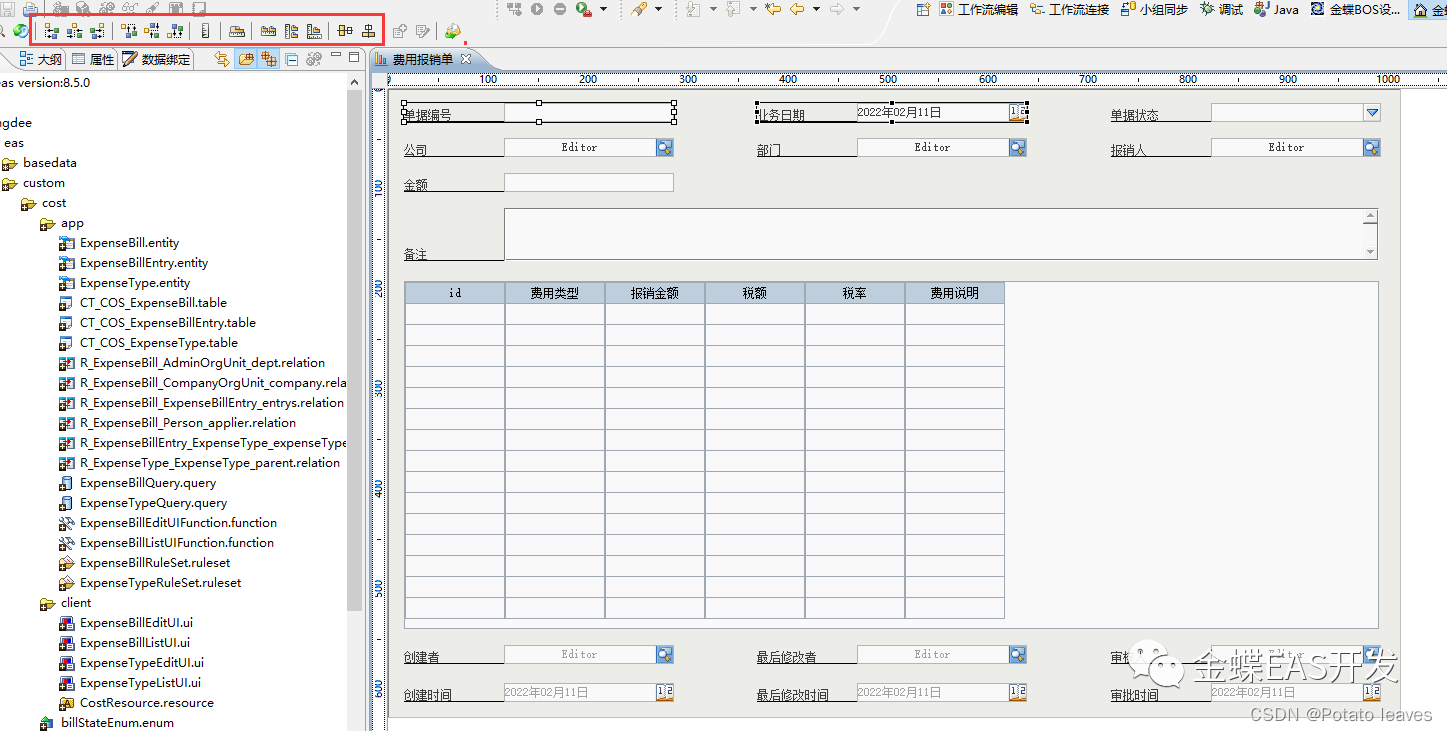Select ExpenseBillEditUI.ui in tree

(135, 623)
